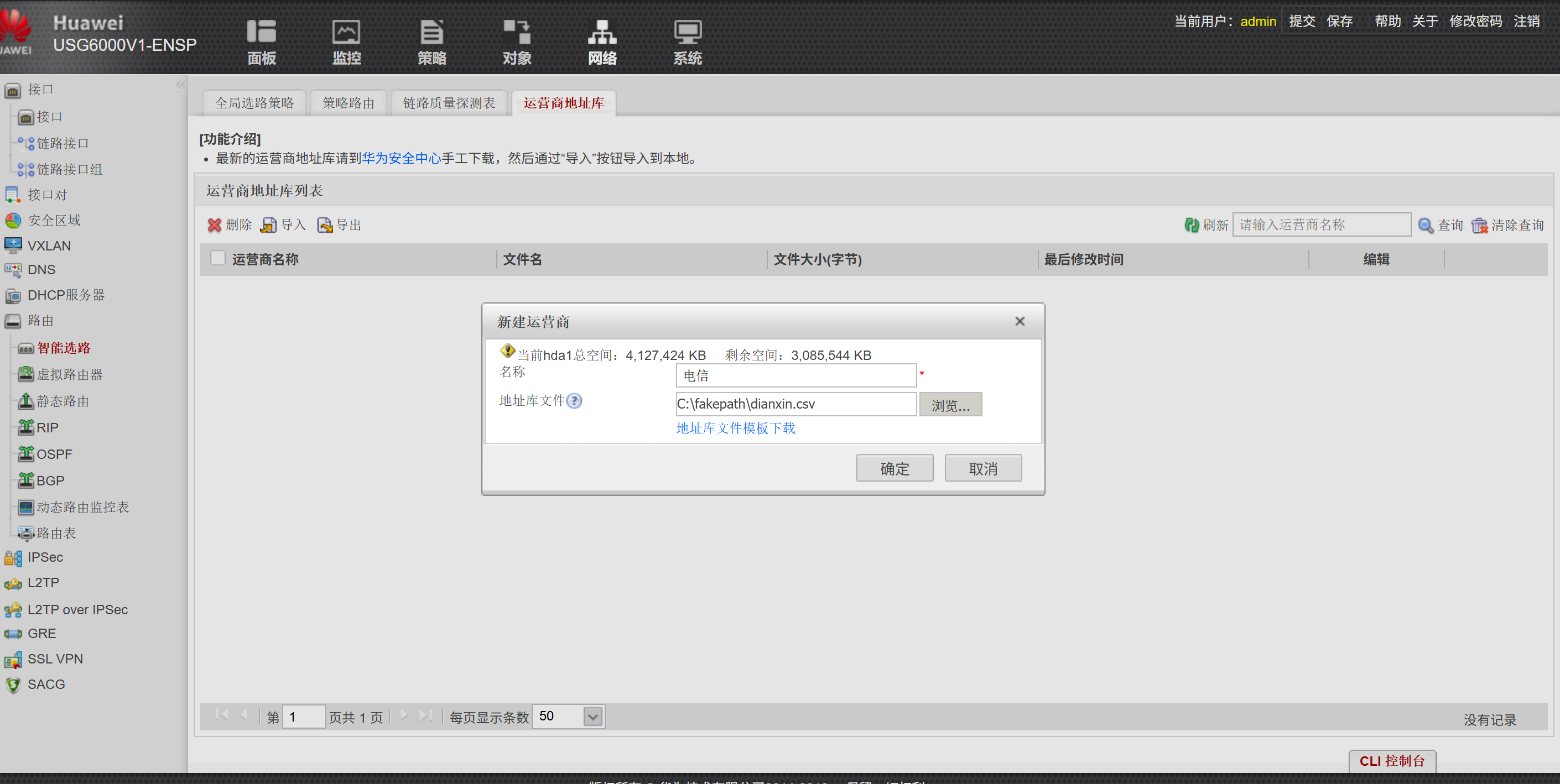Open the 每页显示条数 dropdown
The width and height of the screenshot is (1560, 784).
coord(593,717)
